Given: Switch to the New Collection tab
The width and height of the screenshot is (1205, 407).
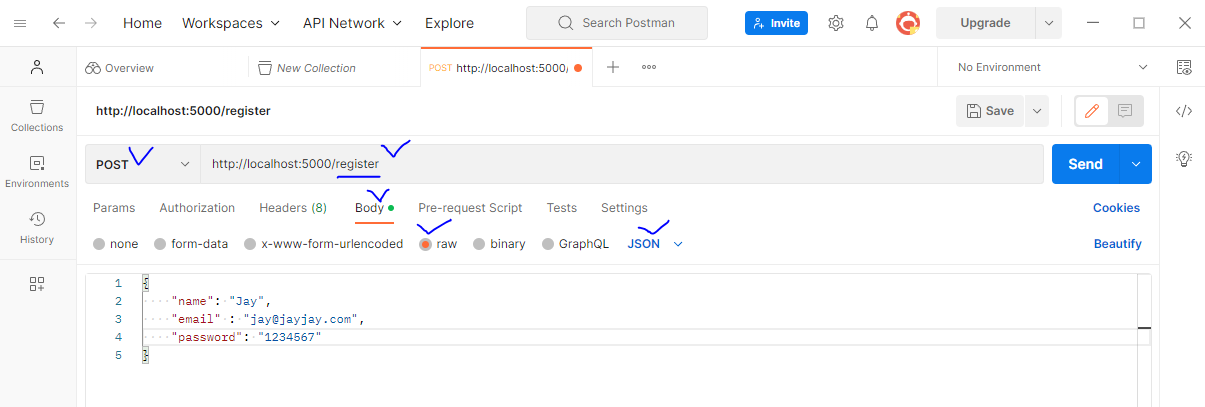Looking at the screenshot, I should coord(307,68).
